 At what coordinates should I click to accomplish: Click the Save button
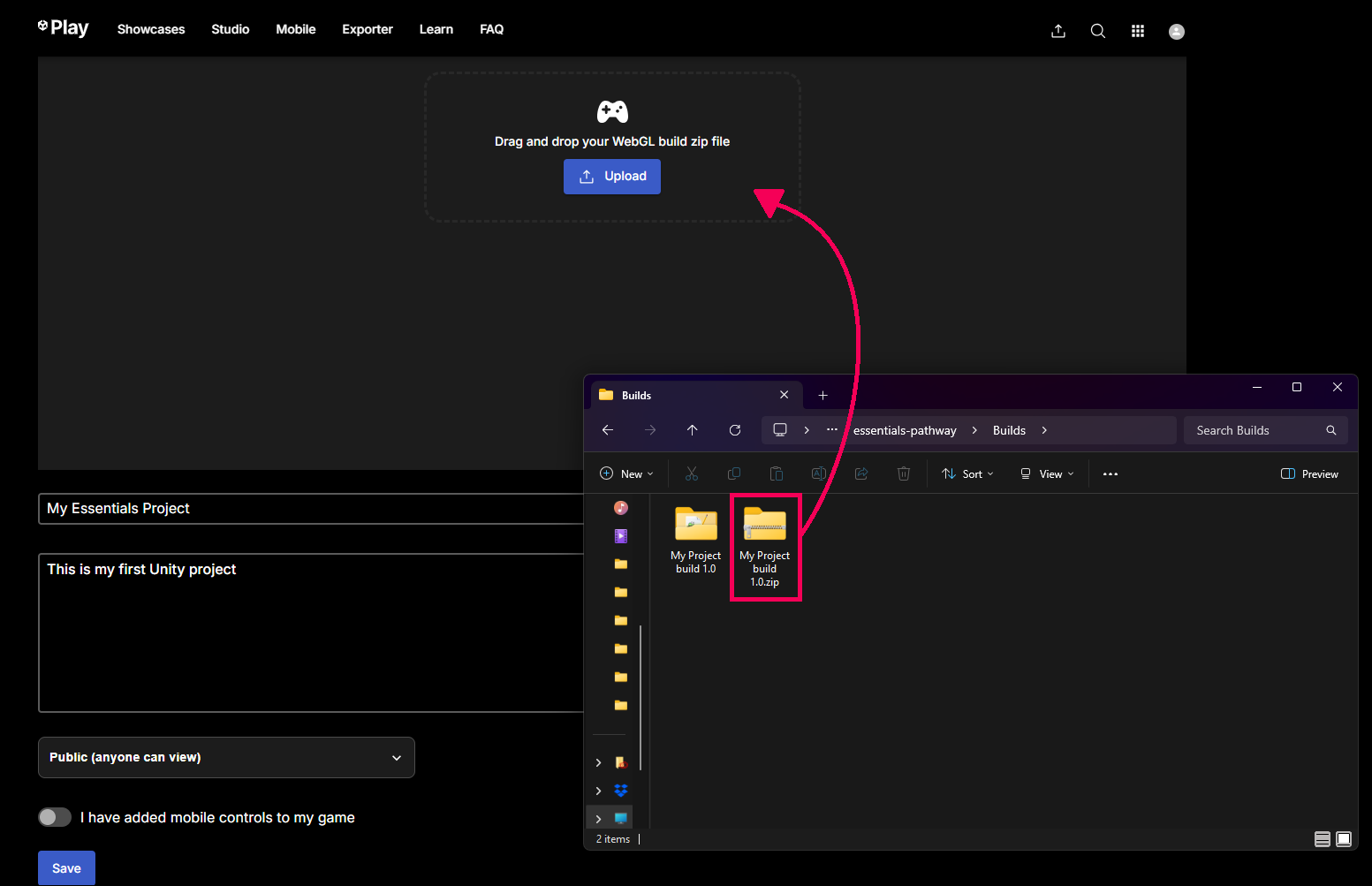[66, 867]
